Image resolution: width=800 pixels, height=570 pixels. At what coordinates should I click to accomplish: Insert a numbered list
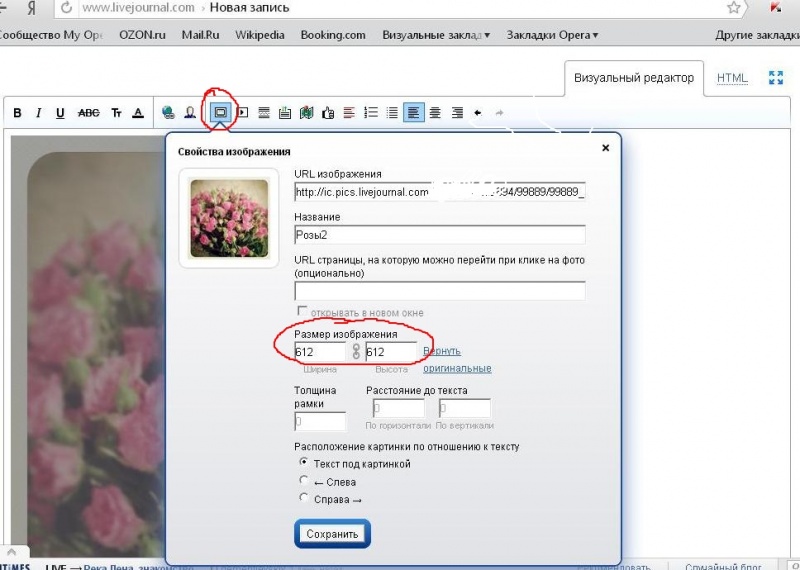point(371,113)
